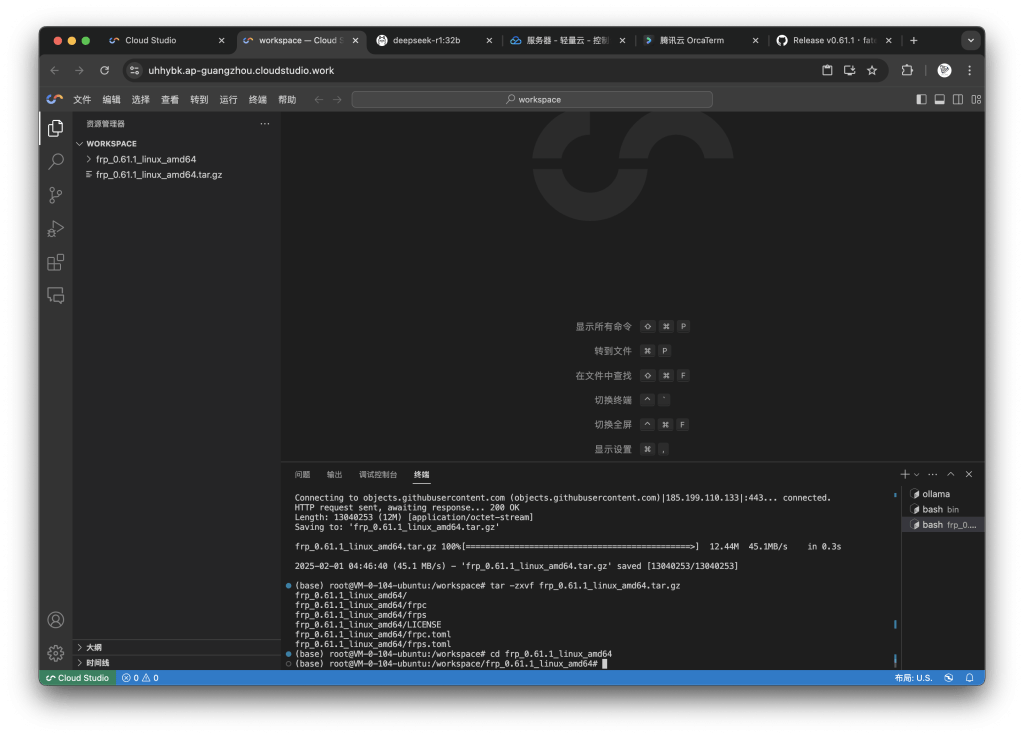Switch to the 输出 panel tab
The height and width of the screenshot is (737, 1024).
(x=334, y=475)
